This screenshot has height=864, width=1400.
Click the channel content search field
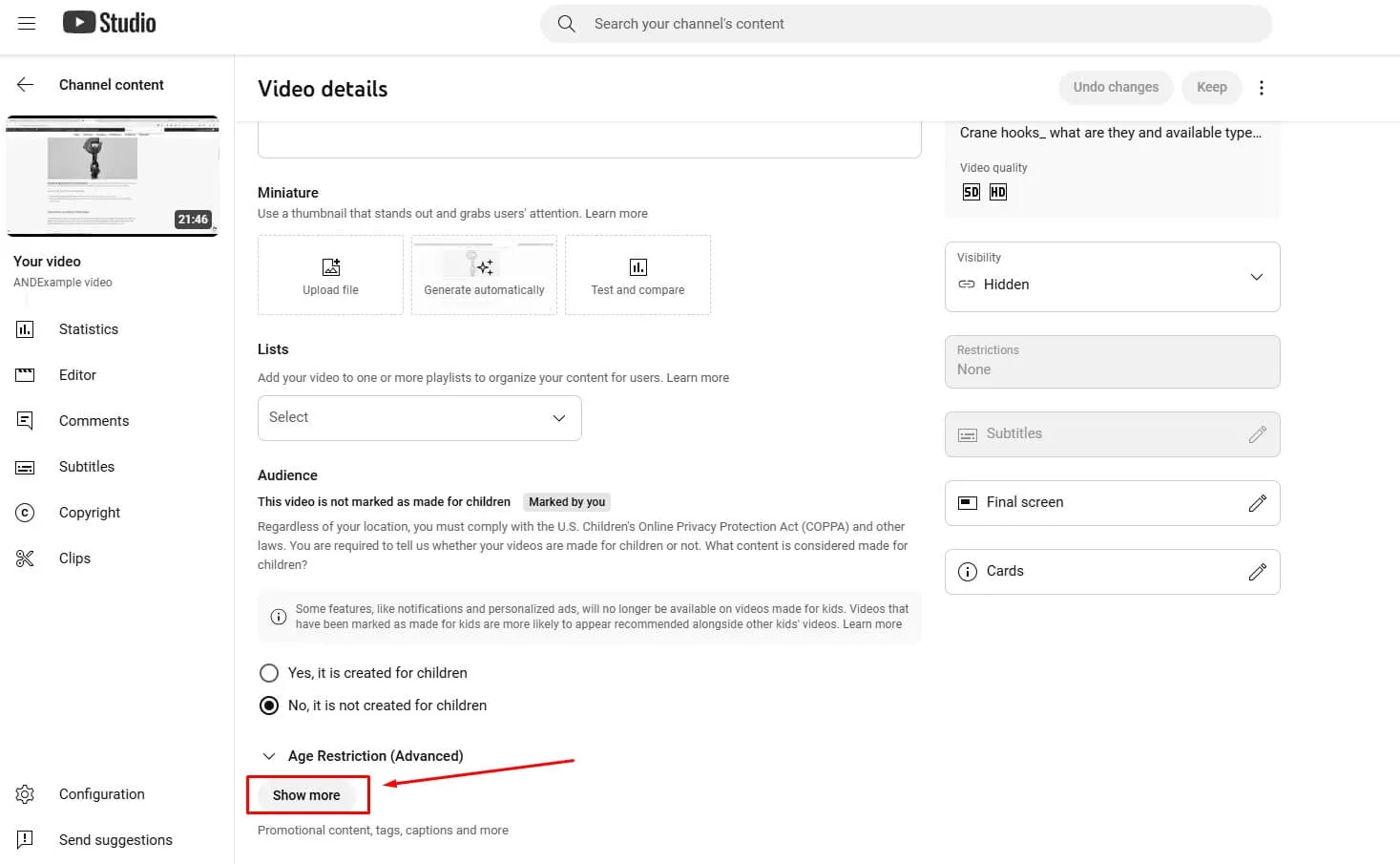907,24
